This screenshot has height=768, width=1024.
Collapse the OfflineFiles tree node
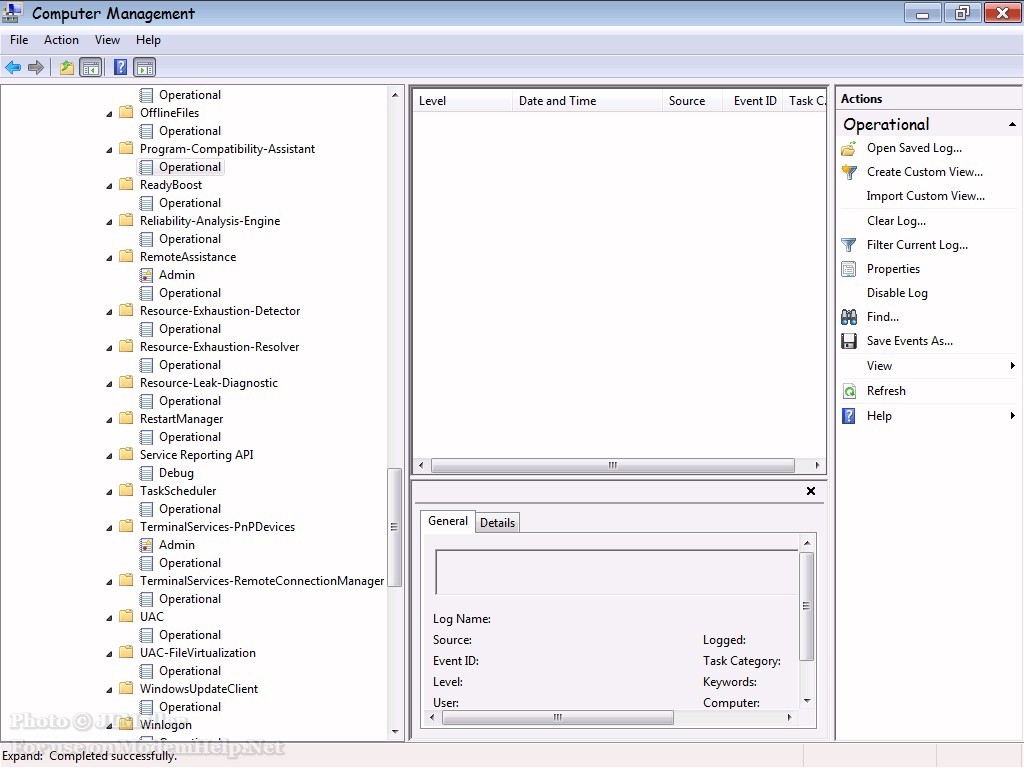(109, 114)
